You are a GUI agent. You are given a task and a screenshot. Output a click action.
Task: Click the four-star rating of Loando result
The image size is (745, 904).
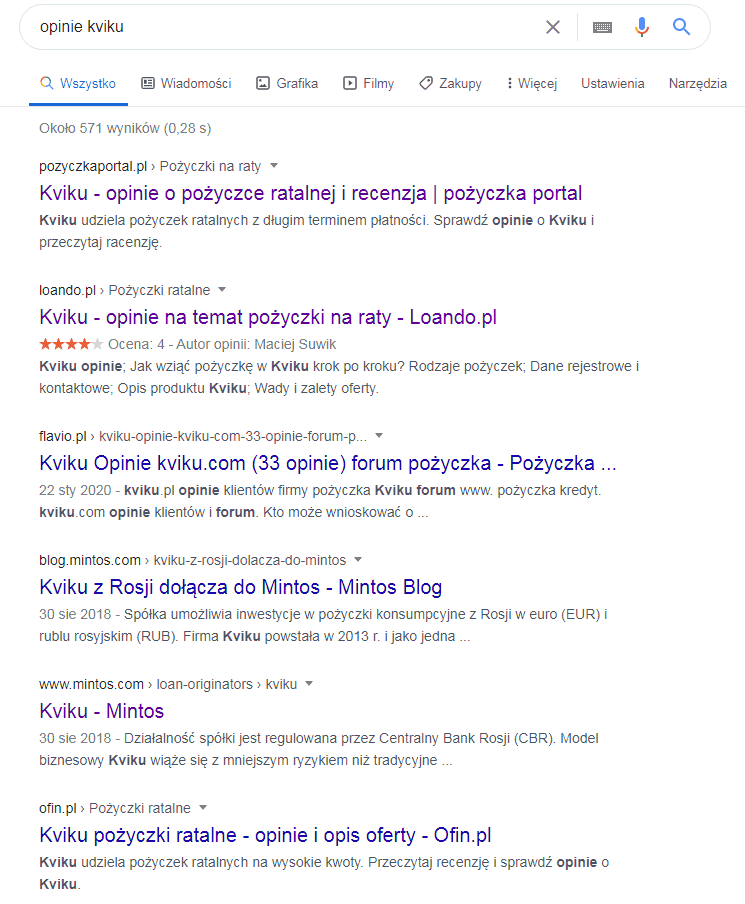click(71, 344)
